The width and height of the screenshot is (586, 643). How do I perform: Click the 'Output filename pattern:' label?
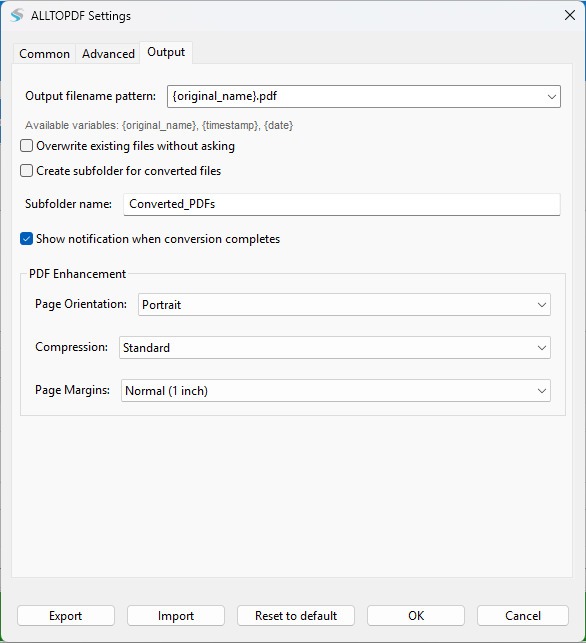click(x=91, y=96)
